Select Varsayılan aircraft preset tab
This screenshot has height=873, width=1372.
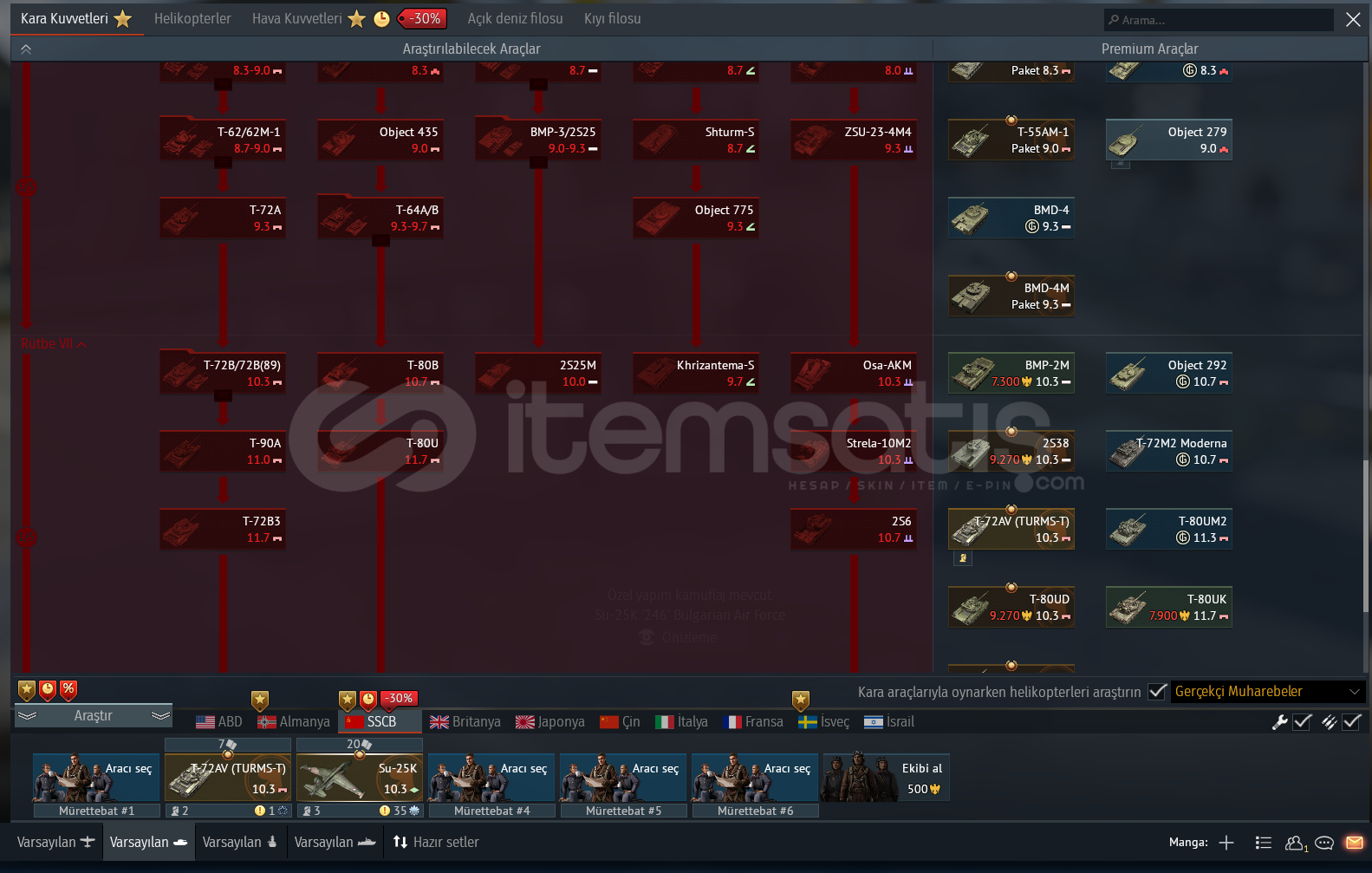(x=56, y=842)
